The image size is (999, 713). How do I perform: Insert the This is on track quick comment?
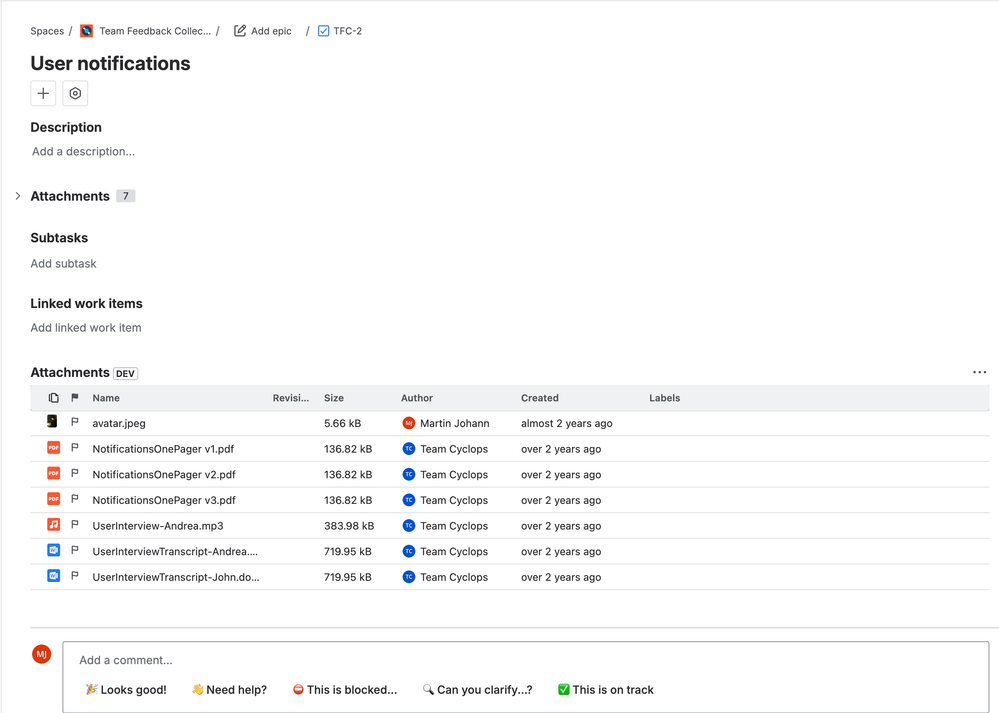pyautogui.click(x=606, y=689)
